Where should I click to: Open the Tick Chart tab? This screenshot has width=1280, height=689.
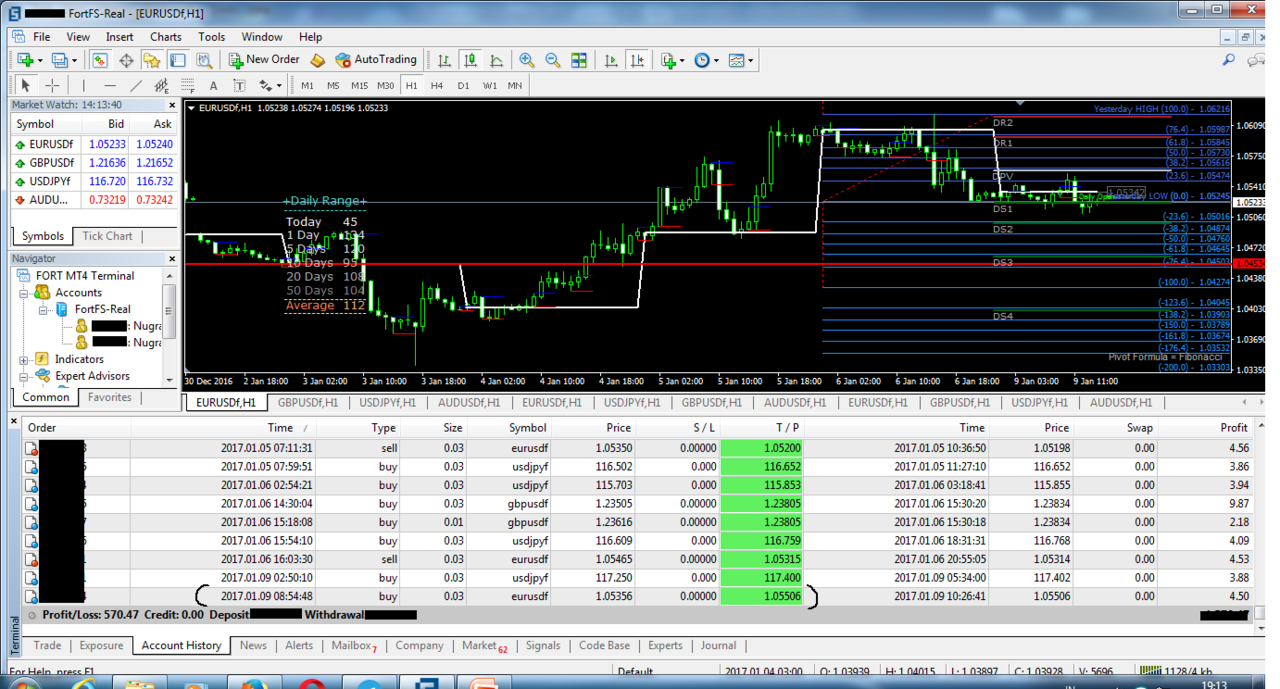[x=107, y=237]
